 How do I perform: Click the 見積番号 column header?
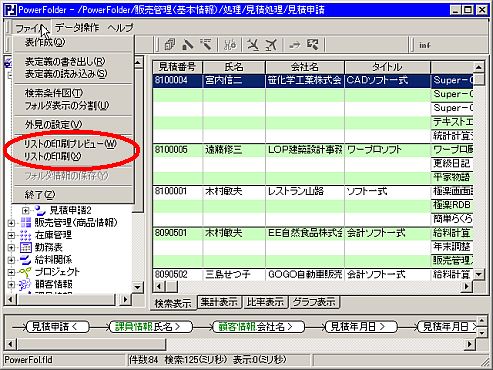pos(177,67)
